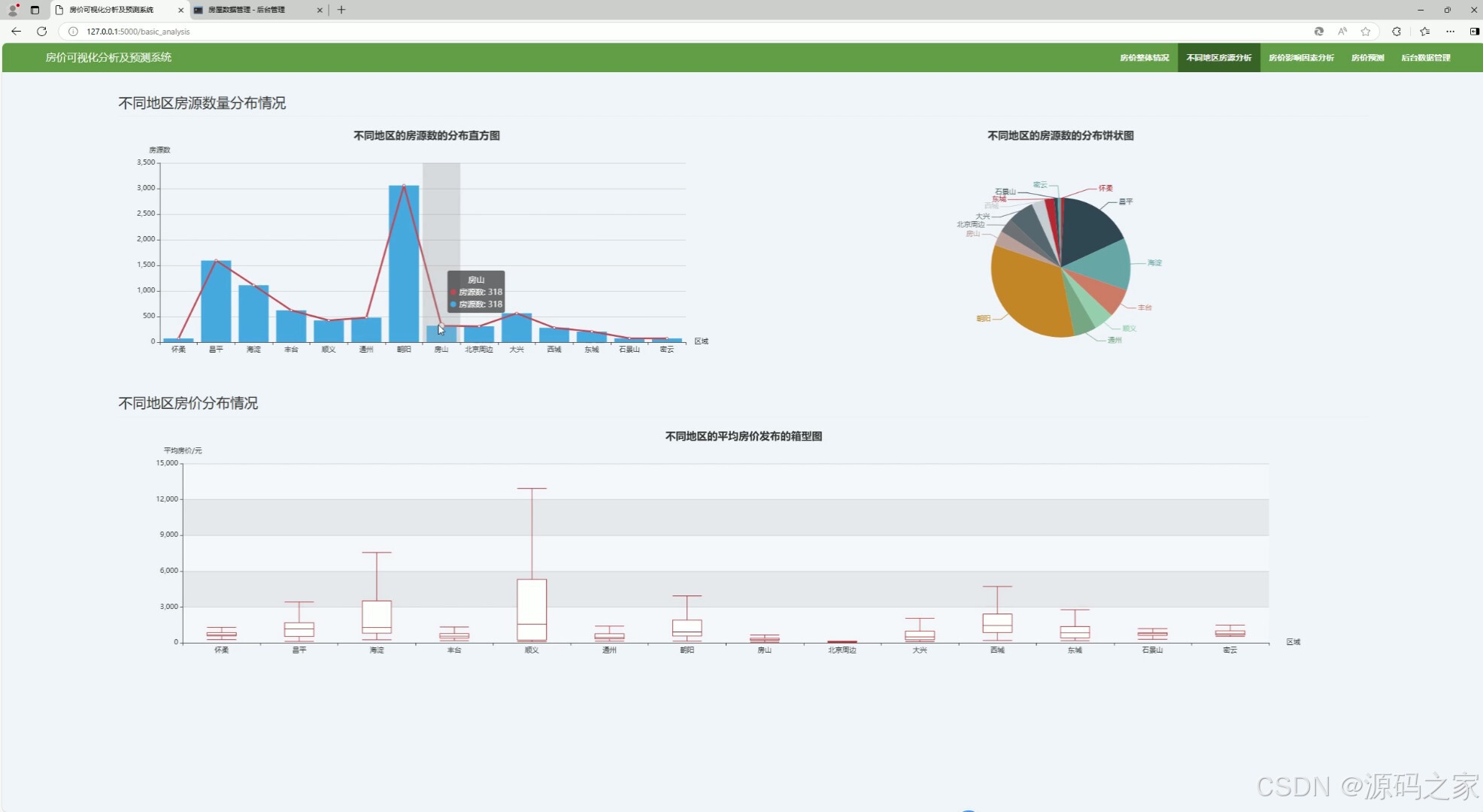The image size is (1483, 812).
Task: Click 后台数据管理 in navbar
Action: click(1425, 58)
